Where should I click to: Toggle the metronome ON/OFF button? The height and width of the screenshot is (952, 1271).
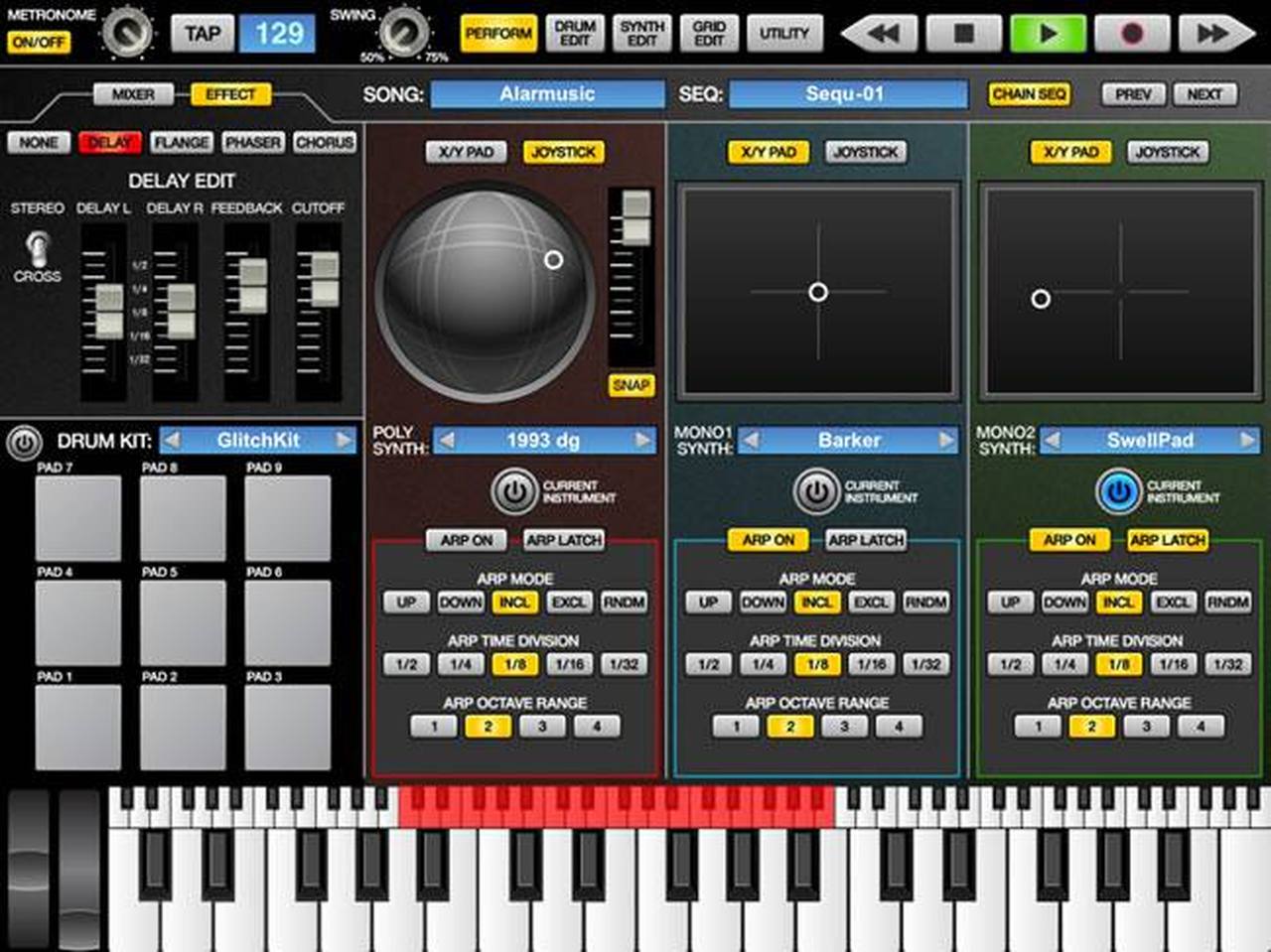click(x=39, y=43)
